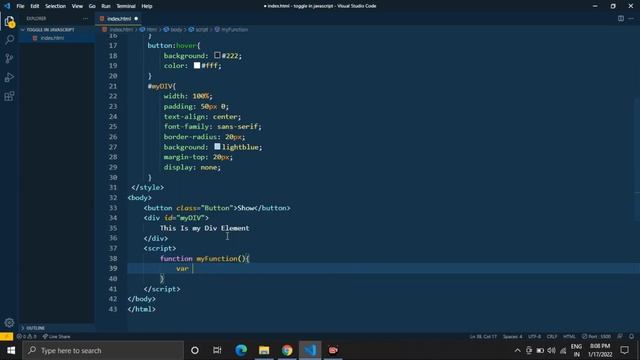This screenshot has width=640, height=360.
Task: Open Cortana circle in taskbar
Action: (x=195, y=350)
